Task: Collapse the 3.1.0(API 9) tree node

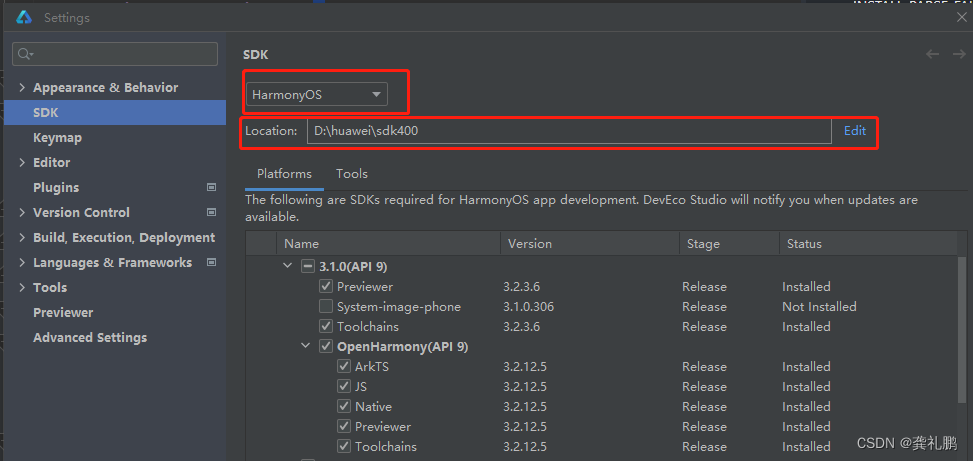Action: coord(287,266)
